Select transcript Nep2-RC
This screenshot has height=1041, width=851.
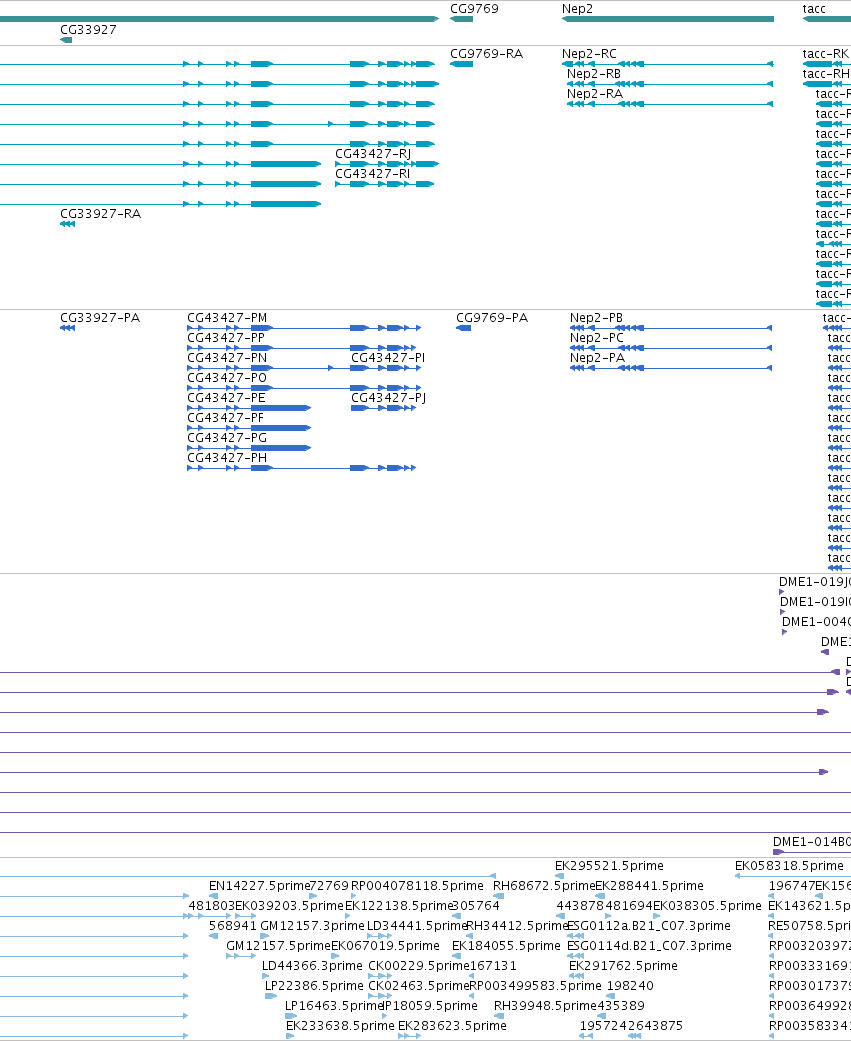[589, 54]
